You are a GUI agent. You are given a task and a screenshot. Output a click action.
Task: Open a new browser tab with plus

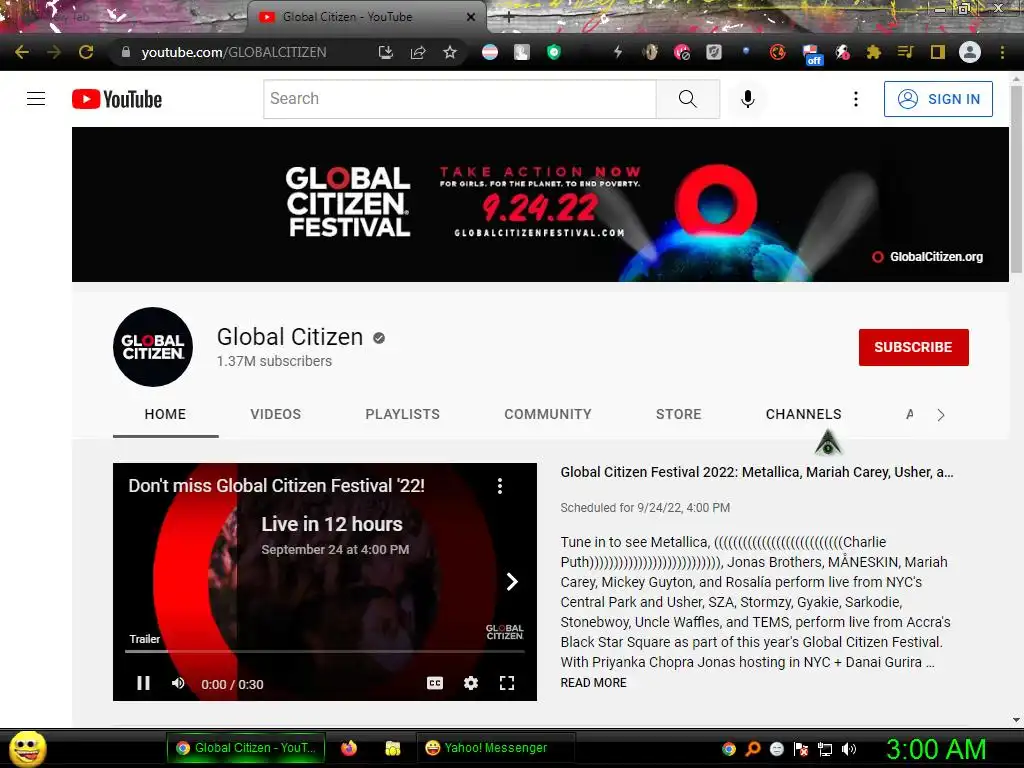point(509,18)
